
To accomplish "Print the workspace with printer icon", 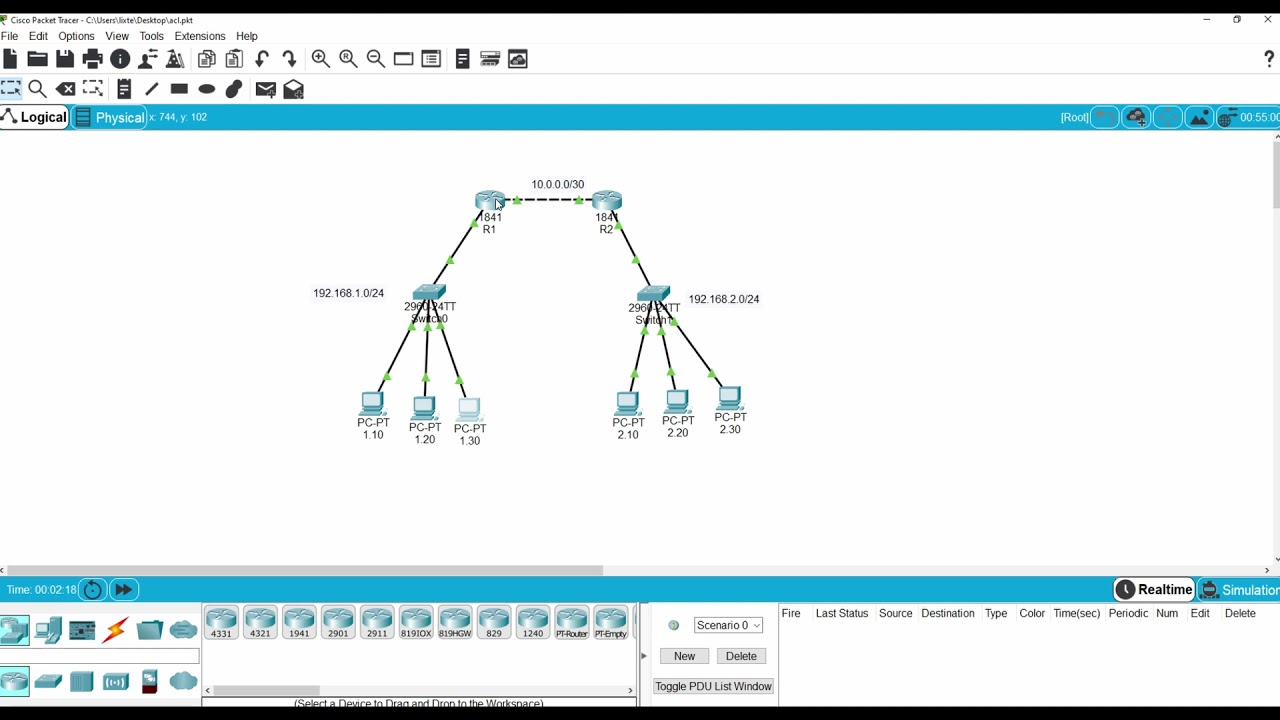I will tap(92, 59).
